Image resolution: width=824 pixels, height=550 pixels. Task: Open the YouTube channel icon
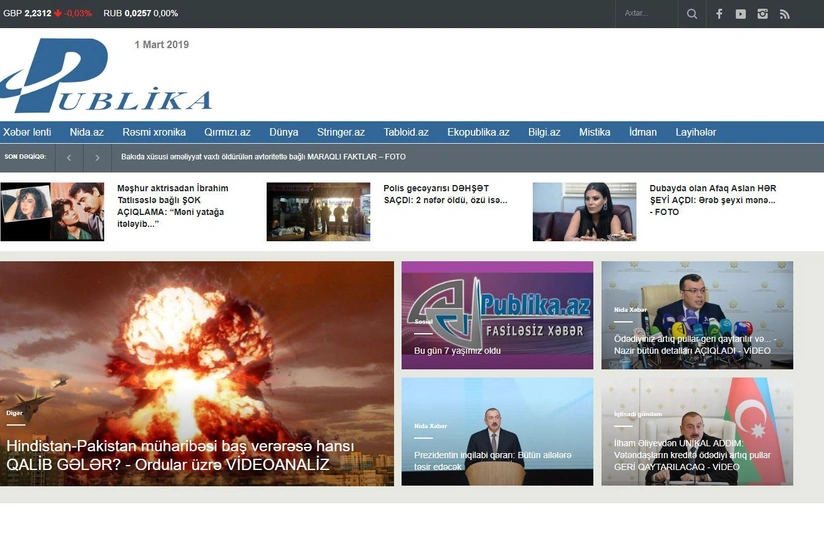740,14
